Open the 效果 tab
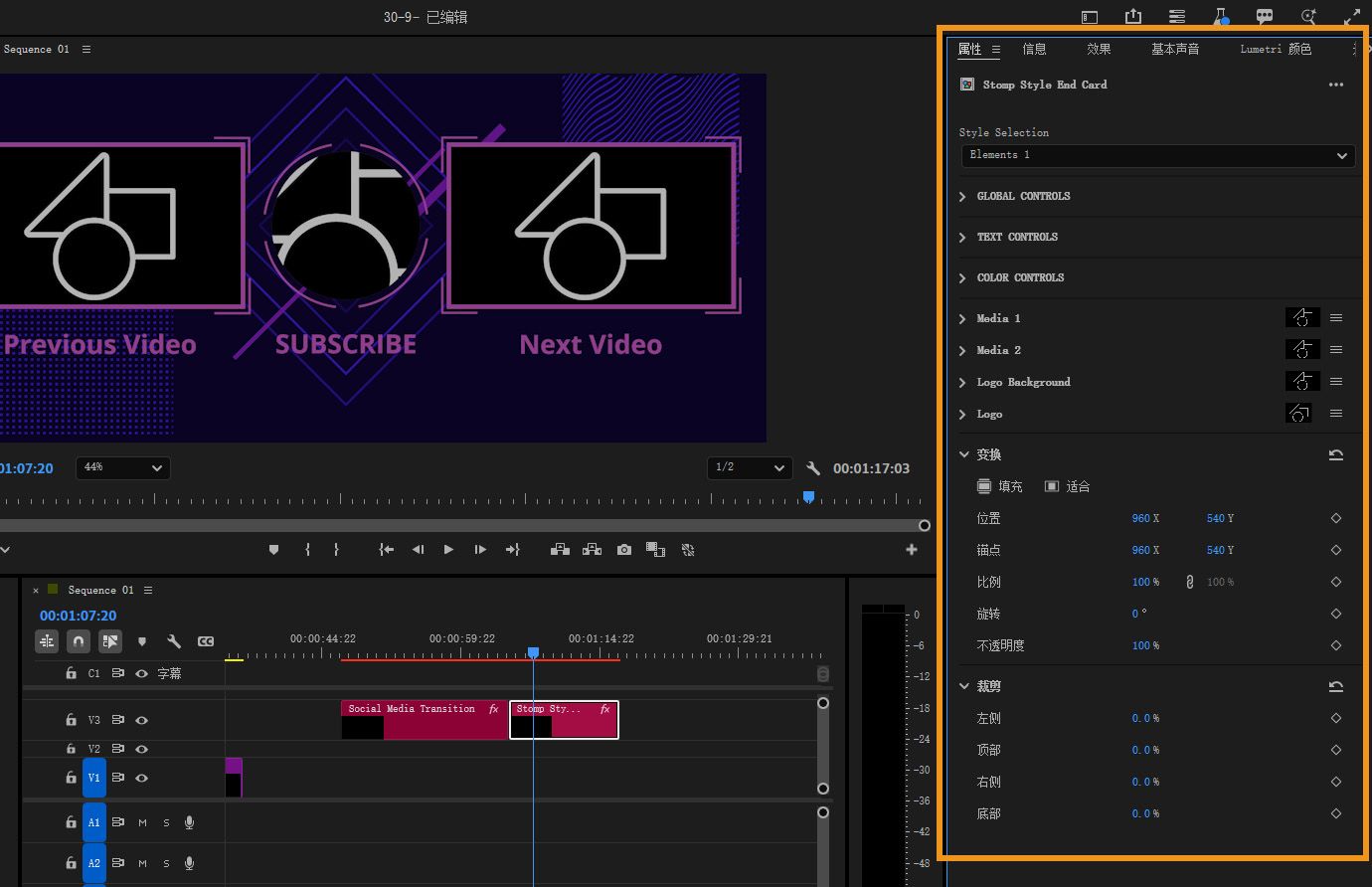1372x887 pixels. [1098, 49]
